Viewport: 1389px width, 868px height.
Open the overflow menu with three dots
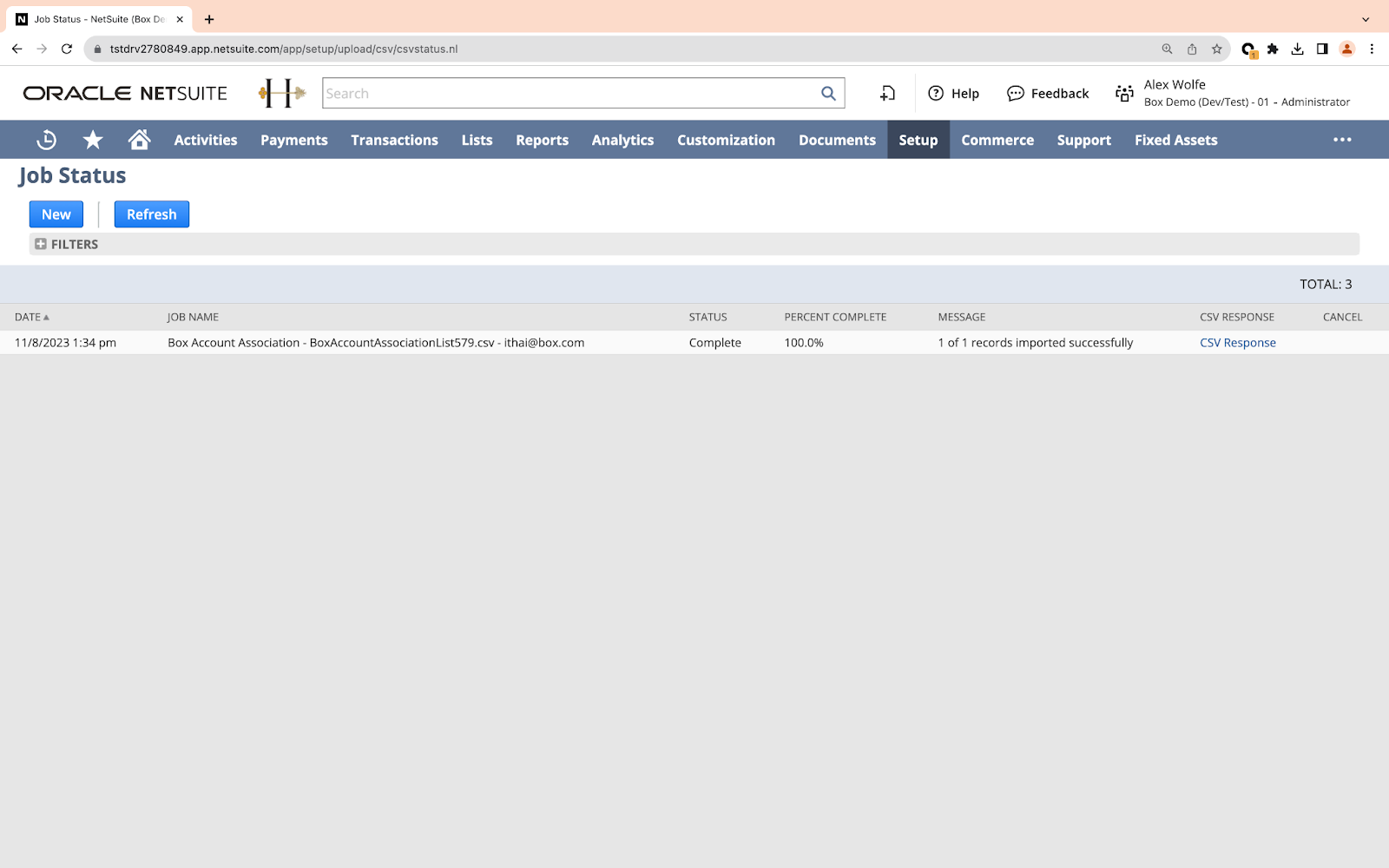1342,140
